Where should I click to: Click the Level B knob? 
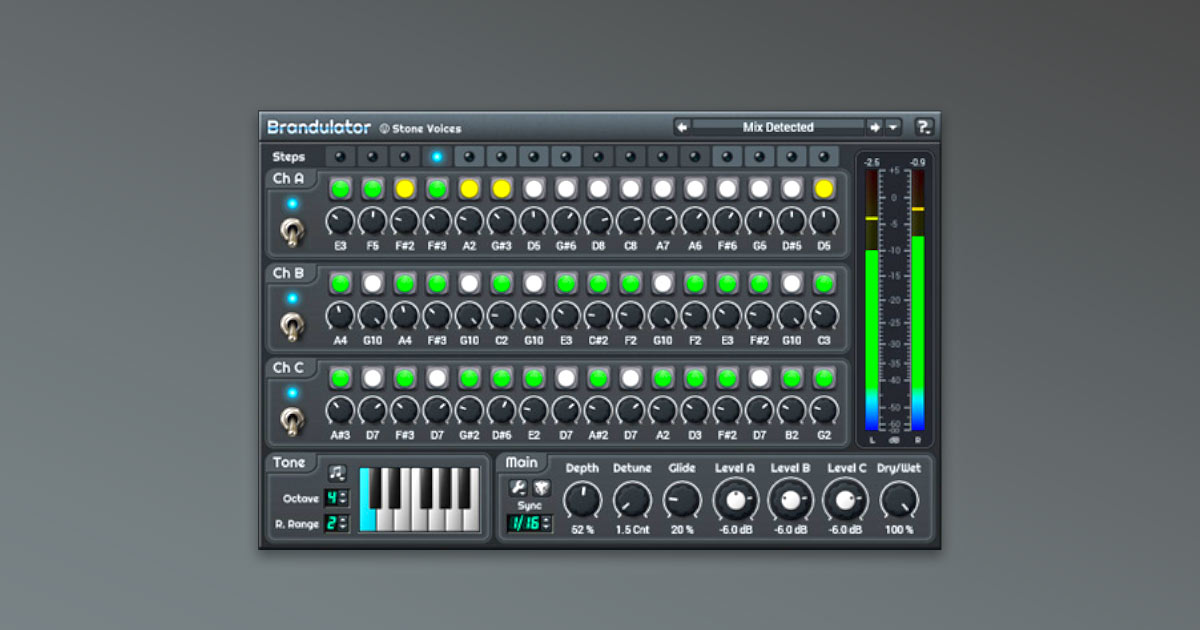[x=791, y=500]
